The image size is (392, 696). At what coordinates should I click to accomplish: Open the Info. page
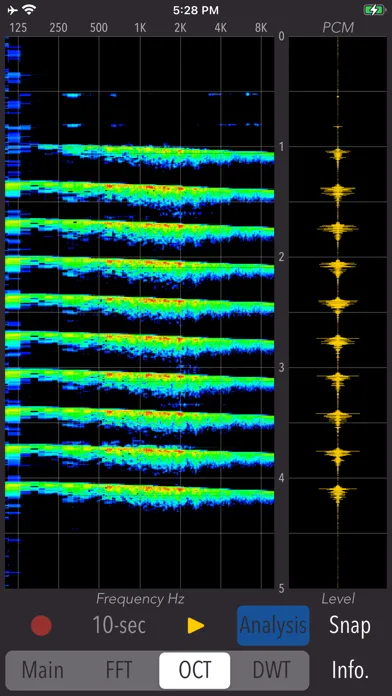[x=350, y=670]
